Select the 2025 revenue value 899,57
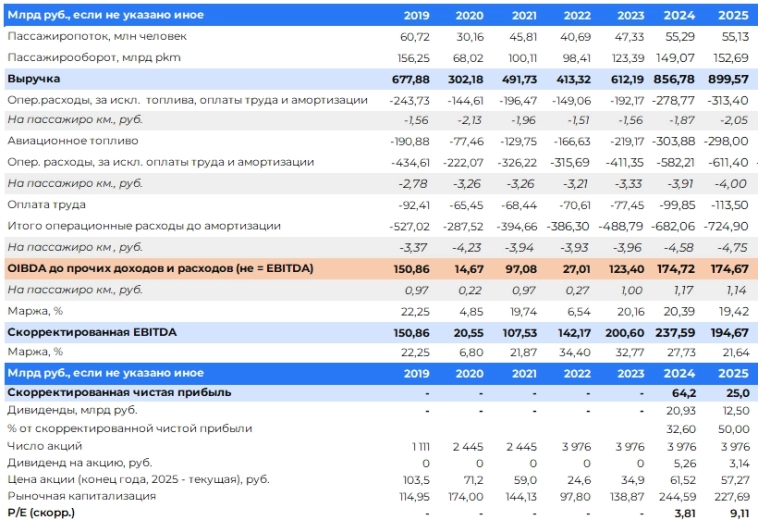 point(727,78)
